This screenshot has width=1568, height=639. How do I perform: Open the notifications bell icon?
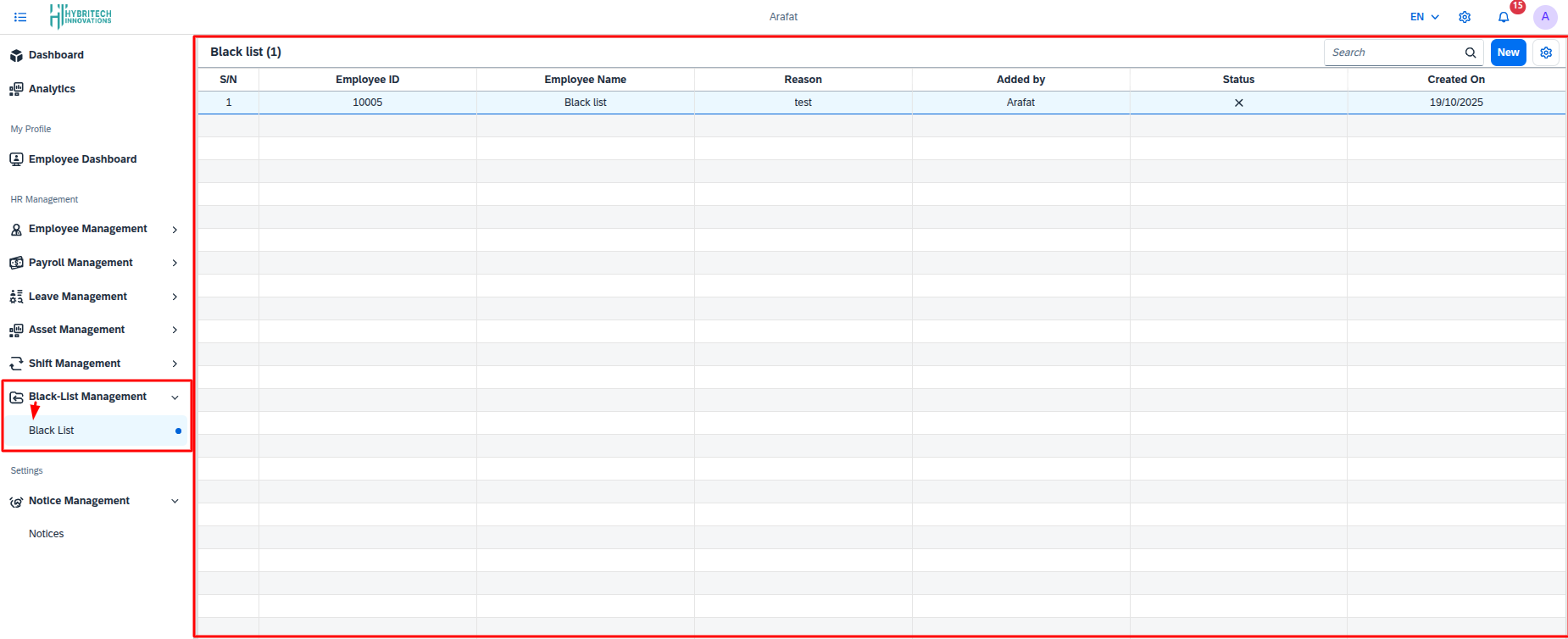coord(1504,17)
